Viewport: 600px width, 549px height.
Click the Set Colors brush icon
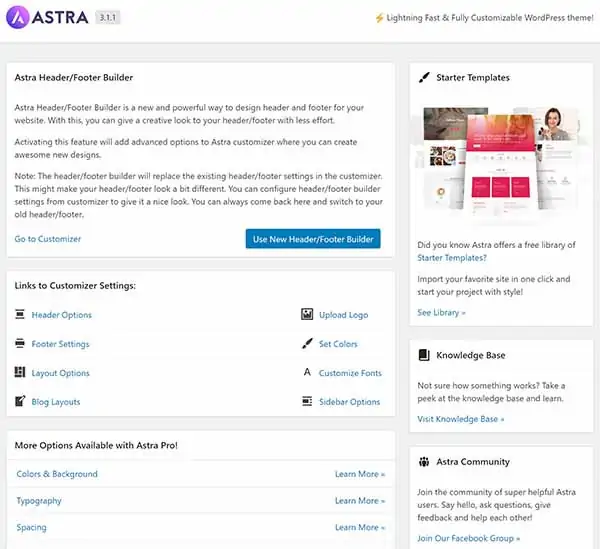pyautogui.click(x=307, y=343)
